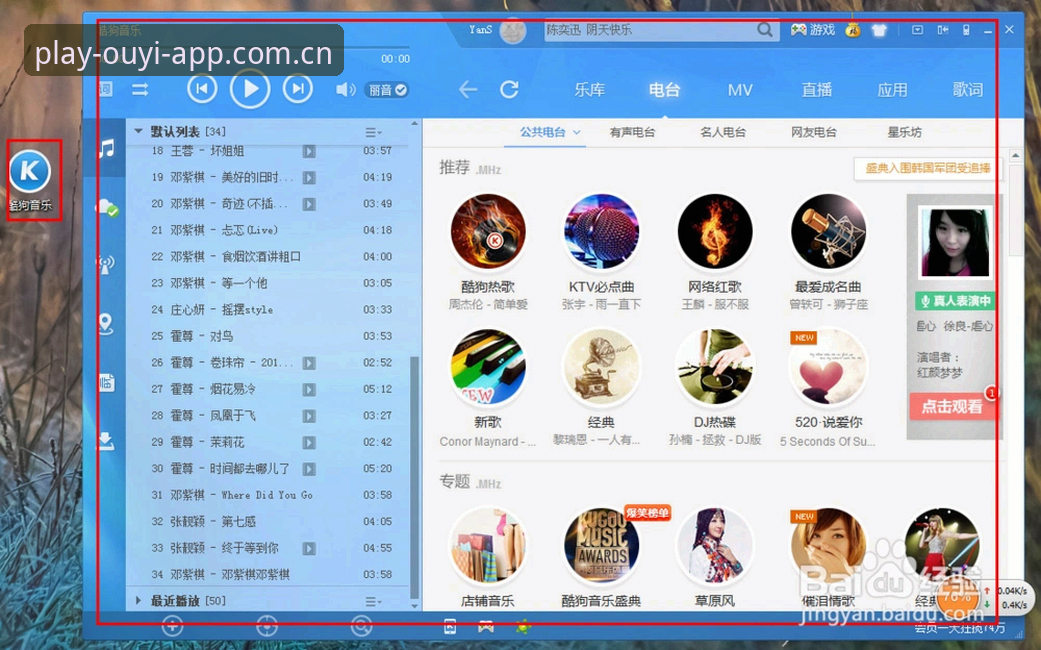
Task: Play the DJ热碟 radio station
Action: click(715, 367)
